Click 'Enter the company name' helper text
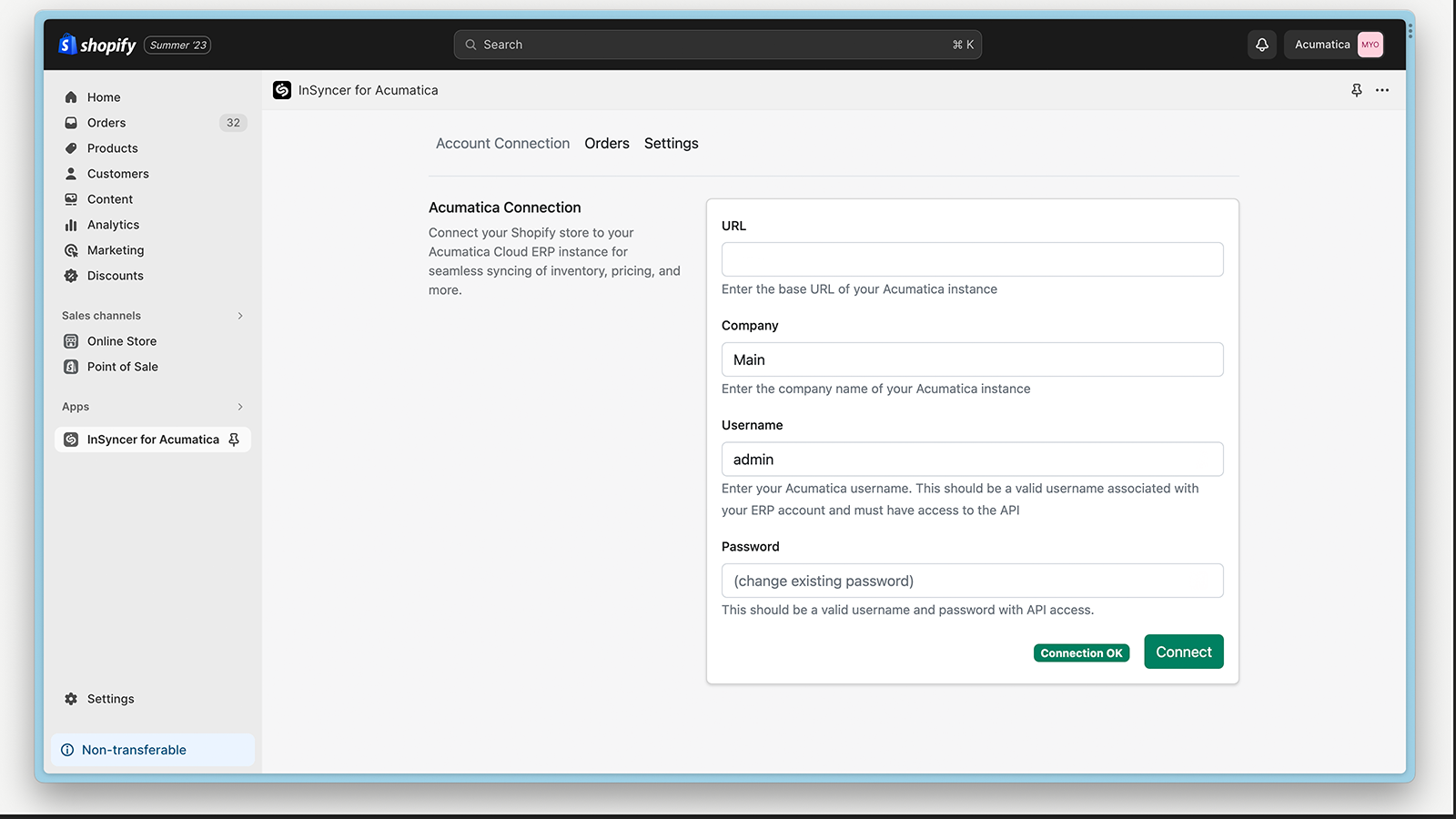Viewport: 1456px width, 819px height. tap(876, 389)
